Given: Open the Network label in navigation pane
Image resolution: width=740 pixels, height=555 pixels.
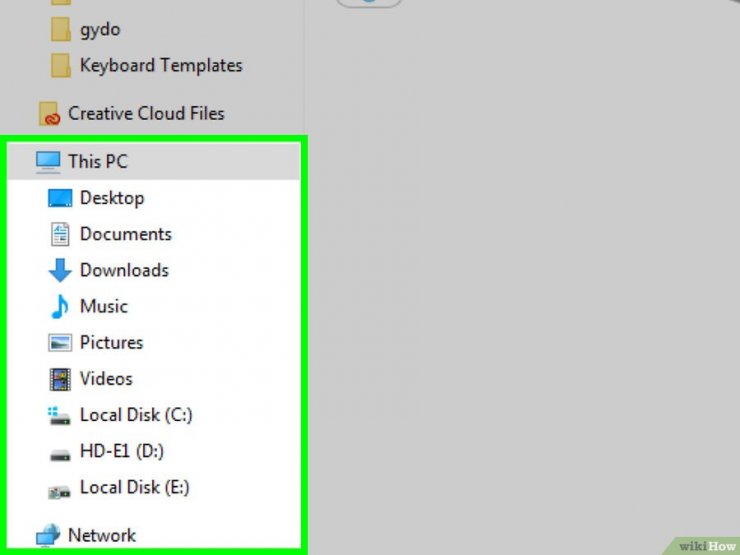Looking at the screenshot, I should (x=102, y=536).
